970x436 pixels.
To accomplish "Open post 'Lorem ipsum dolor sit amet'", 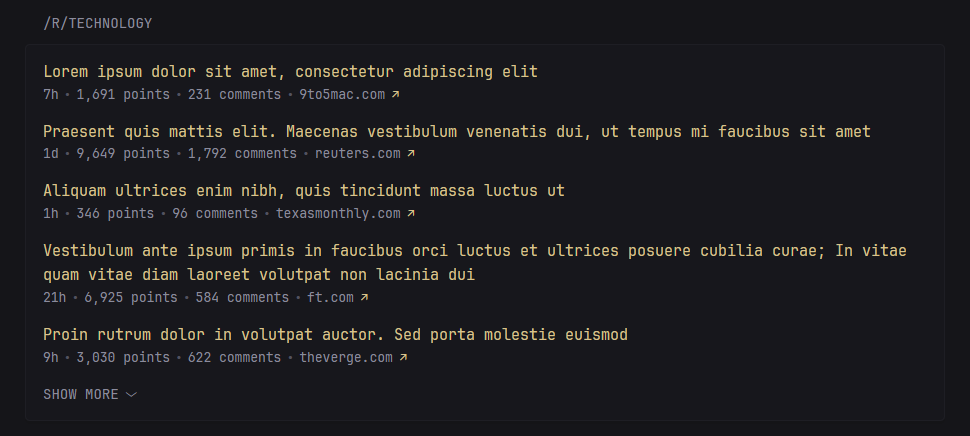I will pyautogui.click(x=290, y=72).
